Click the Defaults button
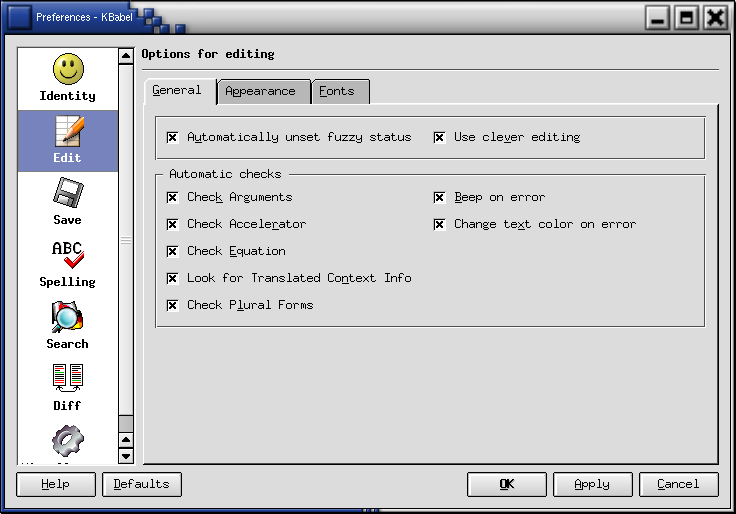Screen dimensions: 736x514 tap(141, 484)
